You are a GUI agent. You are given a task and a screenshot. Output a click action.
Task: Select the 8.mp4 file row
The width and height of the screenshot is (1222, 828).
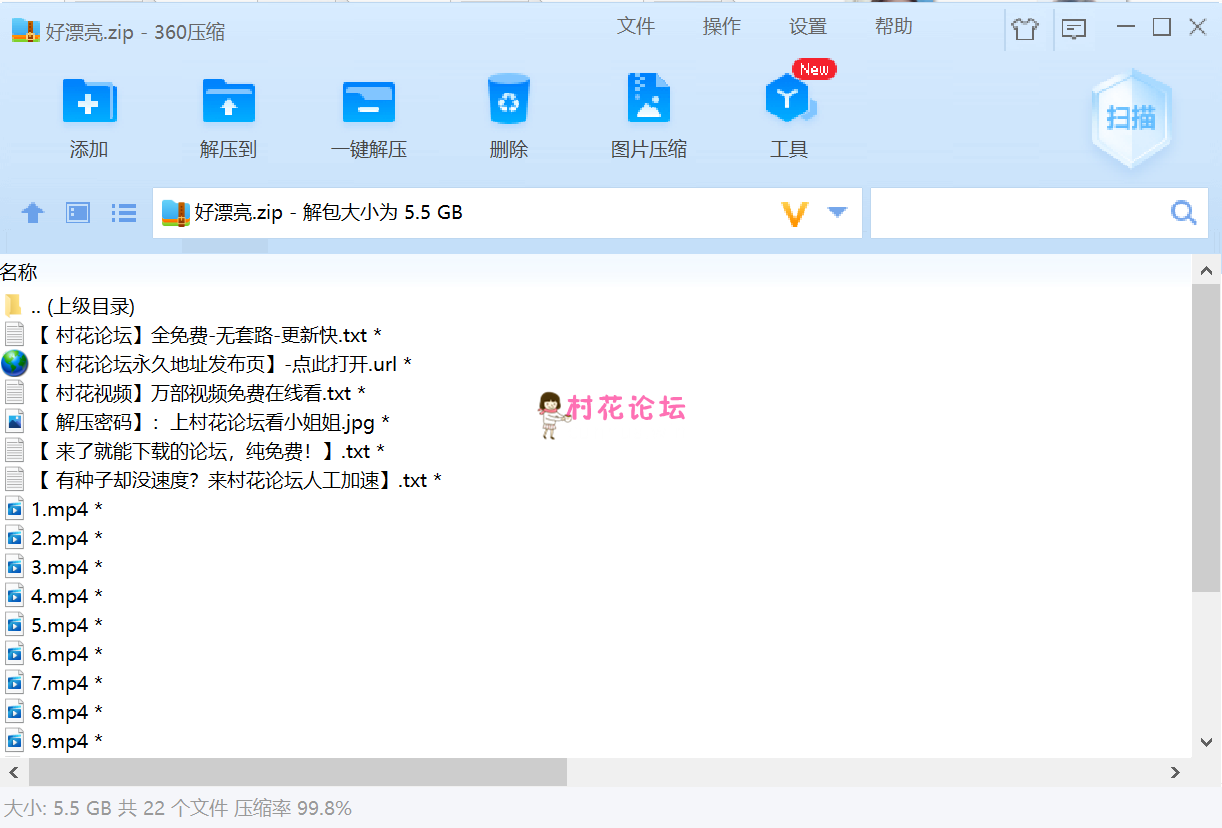point(596,712)
